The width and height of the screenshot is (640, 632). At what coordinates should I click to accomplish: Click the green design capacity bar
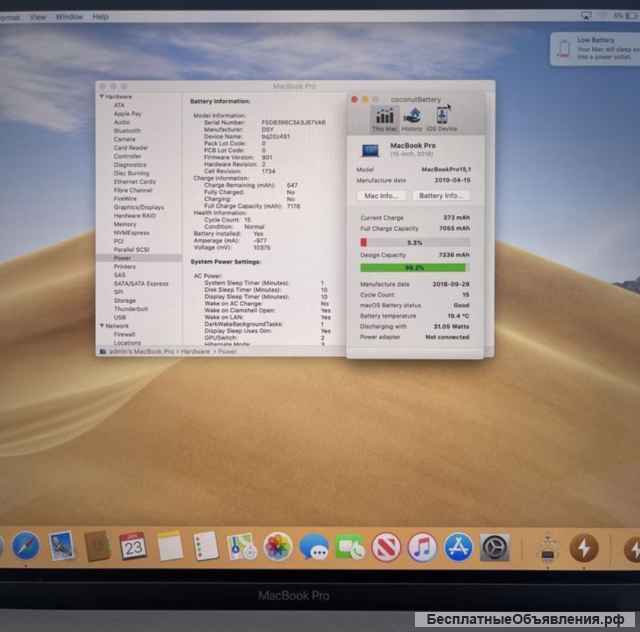[413, 268]
